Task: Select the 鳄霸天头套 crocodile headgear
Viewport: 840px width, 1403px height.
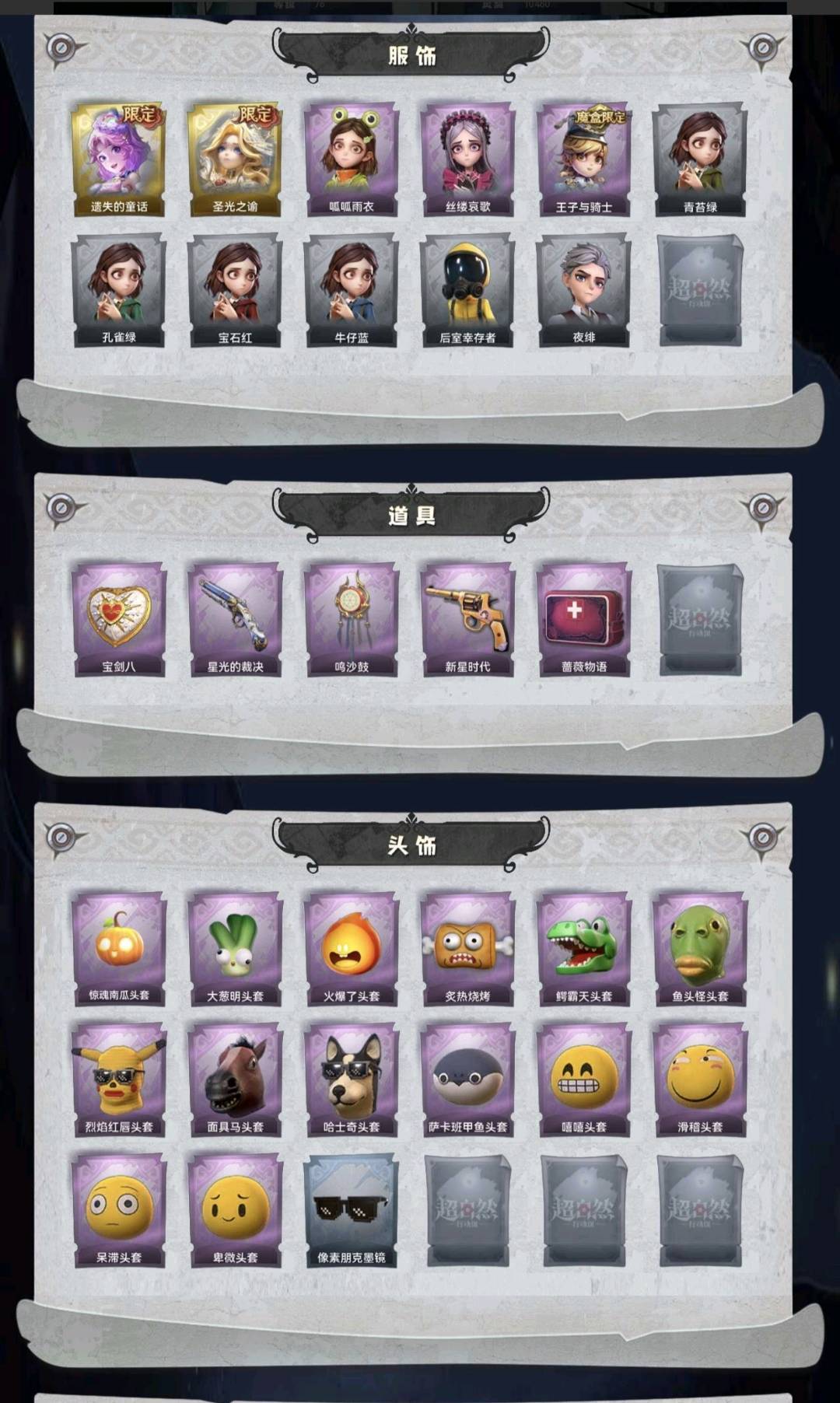Action: [x=584, y=949]
